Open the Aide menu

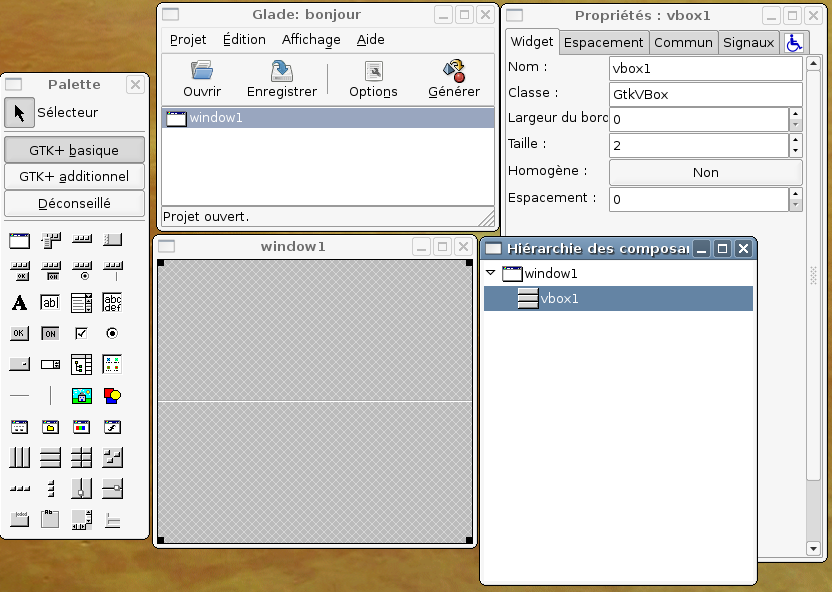pos(370,40)
